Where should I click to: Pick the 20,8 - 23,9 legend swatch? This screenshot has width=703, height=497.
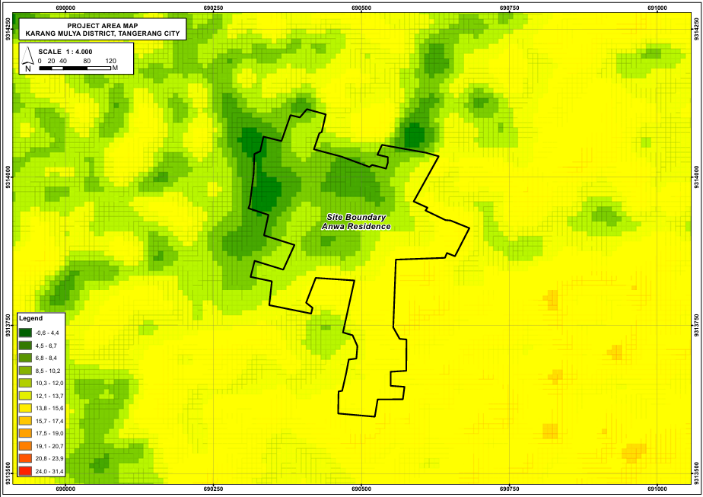click(x=25, y=458)
